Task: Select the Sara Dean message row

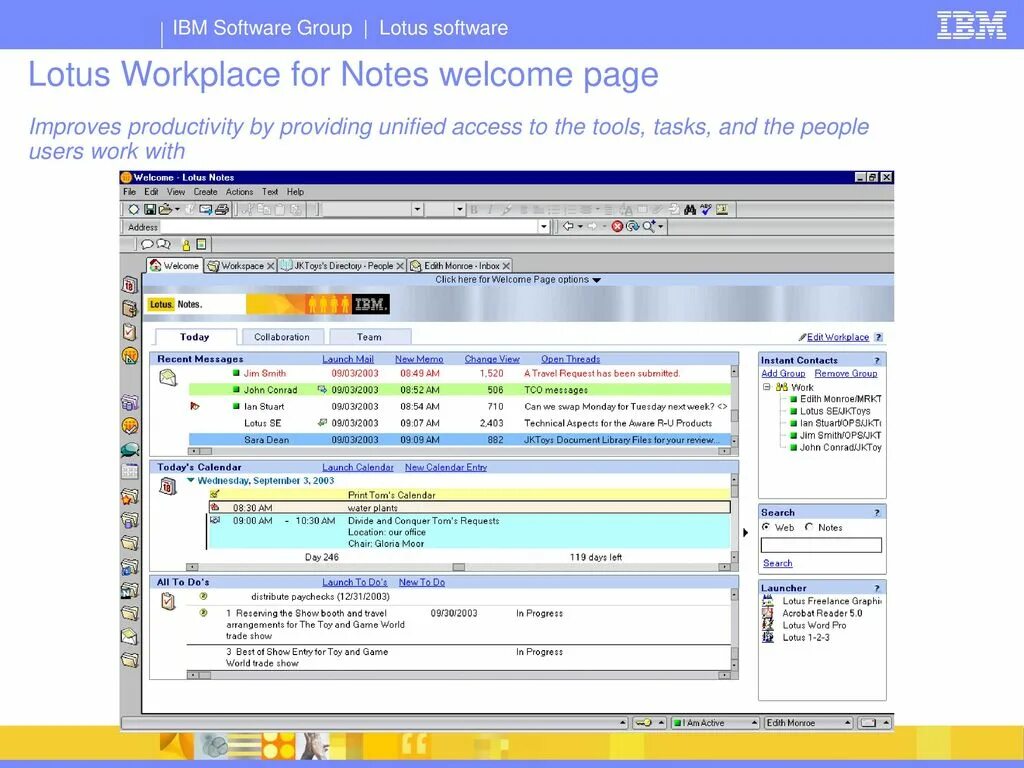Action: [460, 440]
